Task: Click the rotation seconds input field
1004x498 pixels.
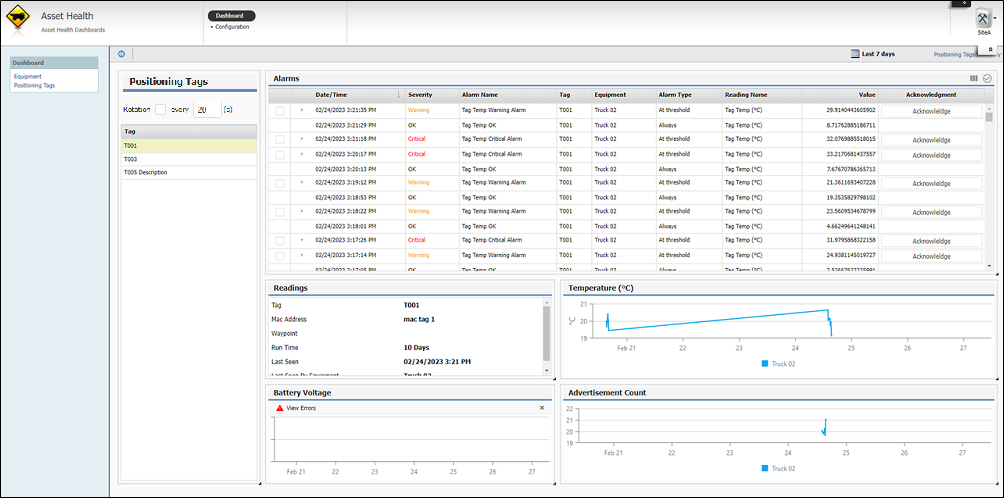Action: [207, 109]
